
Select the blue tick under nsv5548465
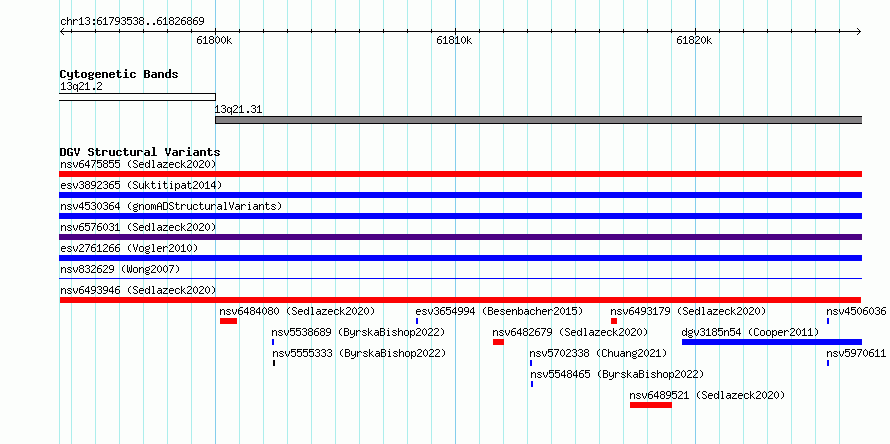coord(532,384)
